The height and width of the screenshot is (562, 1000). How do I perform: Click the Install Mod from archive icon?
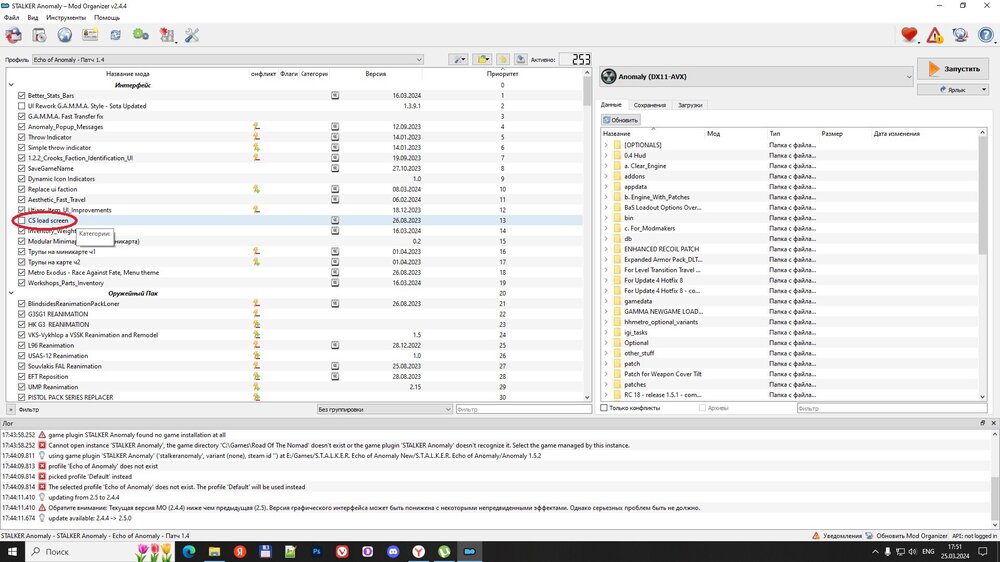[x=39, y=35]
